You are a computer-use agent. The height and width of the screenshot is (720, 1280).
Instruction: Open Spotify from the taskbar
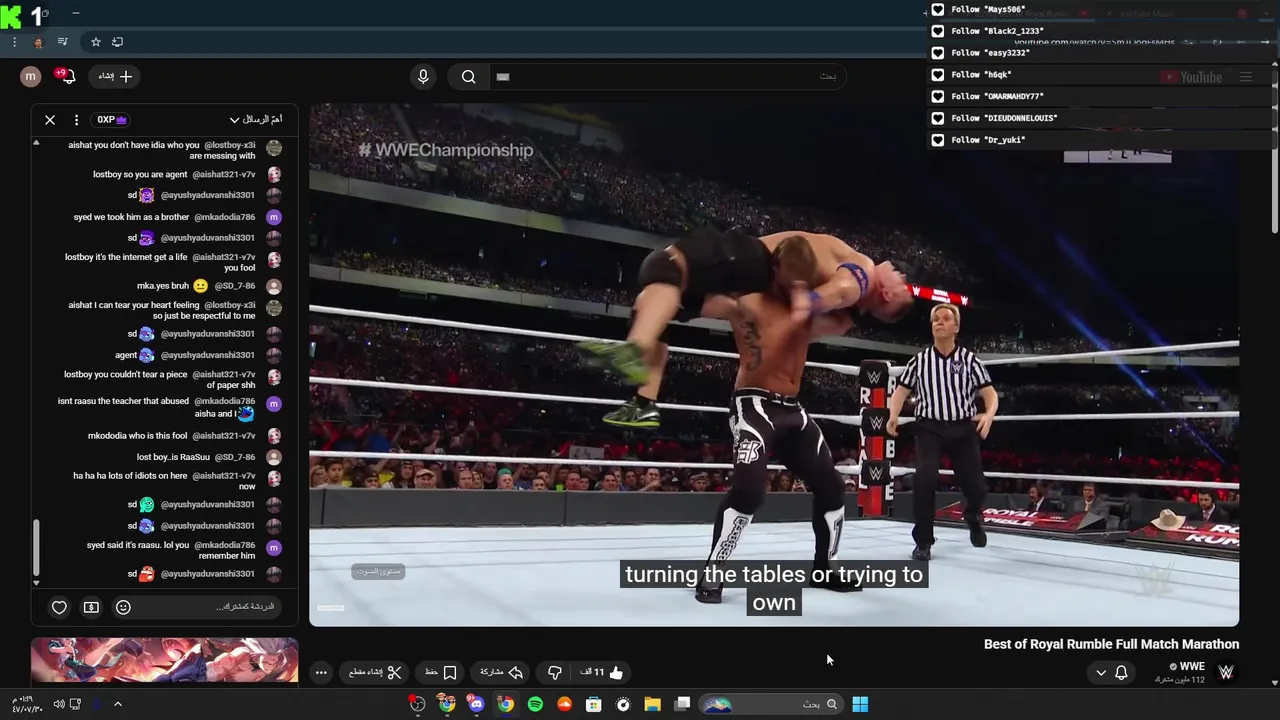(535, 704)
